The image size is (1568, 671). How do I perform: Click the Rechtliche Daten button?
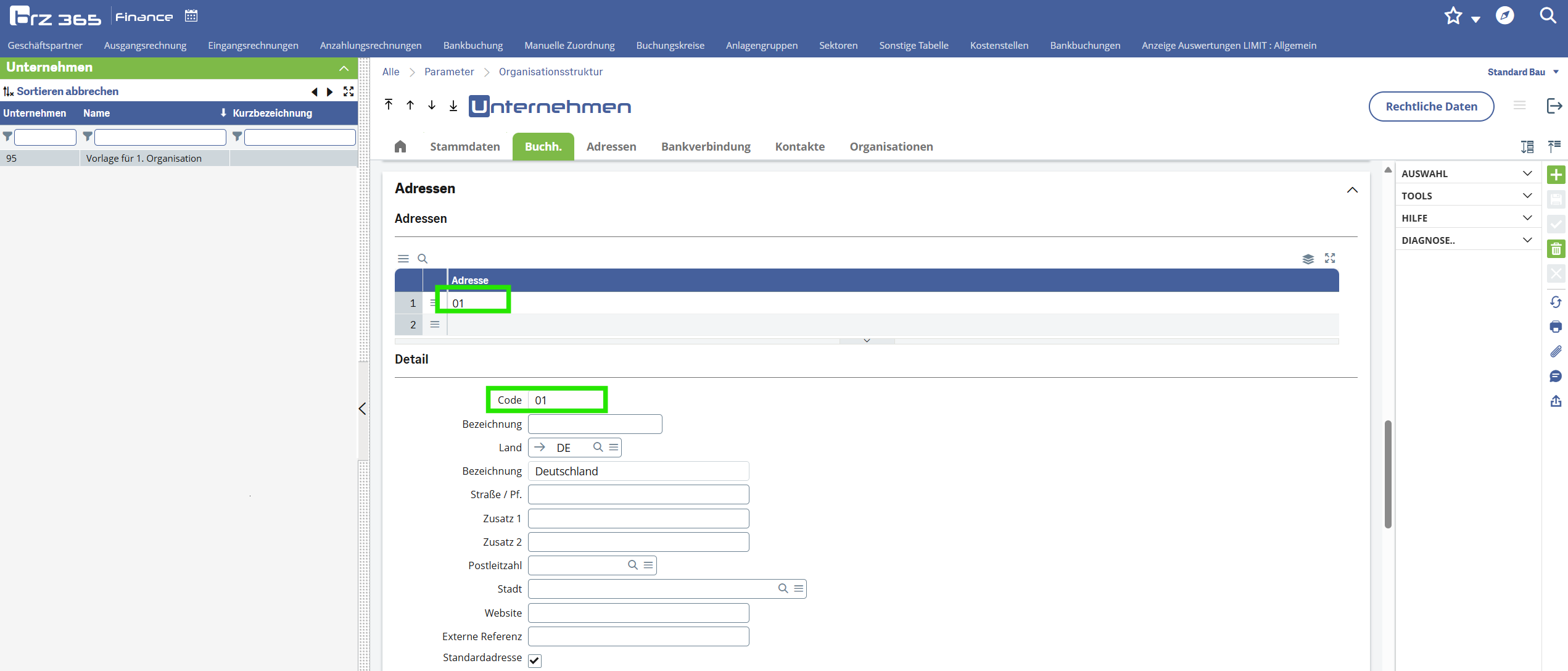1431,106
